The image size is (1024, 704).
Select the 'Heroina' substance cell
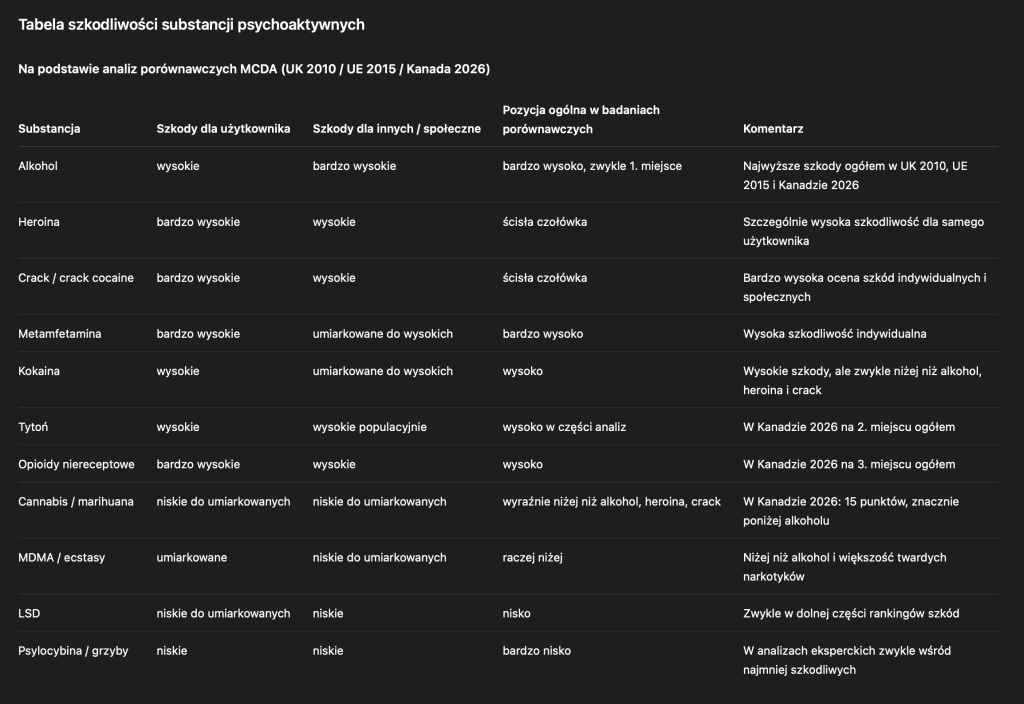[x=39, y=222]
